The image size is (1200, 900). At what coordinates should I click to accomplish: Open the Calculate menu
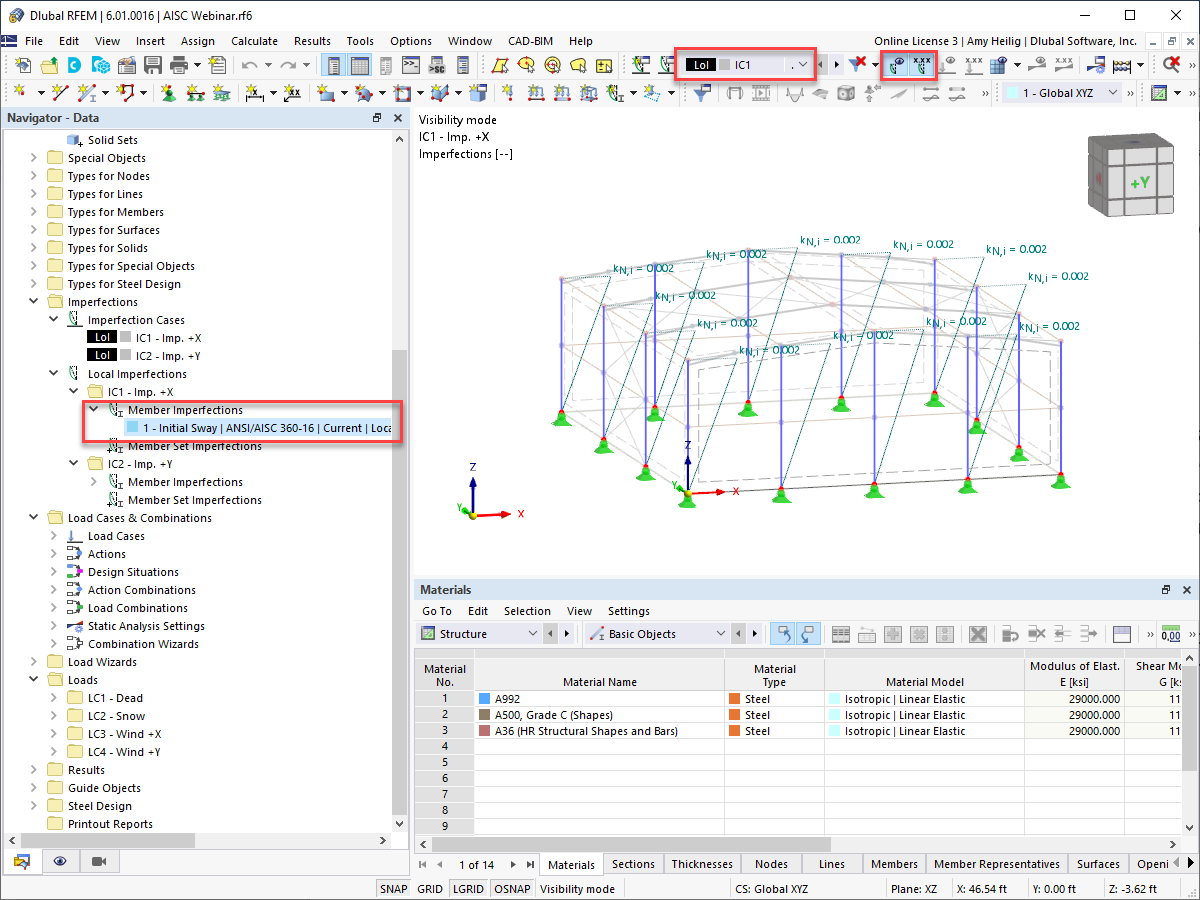click(x=254, y=41)
